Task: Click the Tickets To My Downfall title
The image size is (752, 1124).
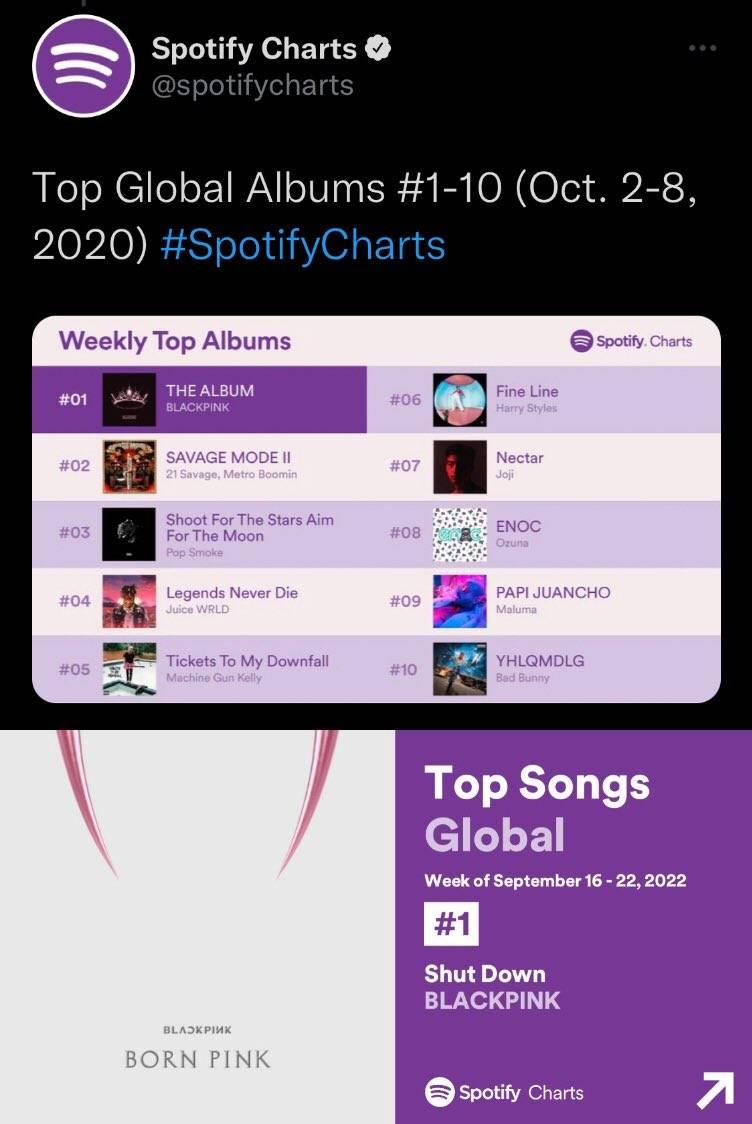Action: (x=247, y=661)
